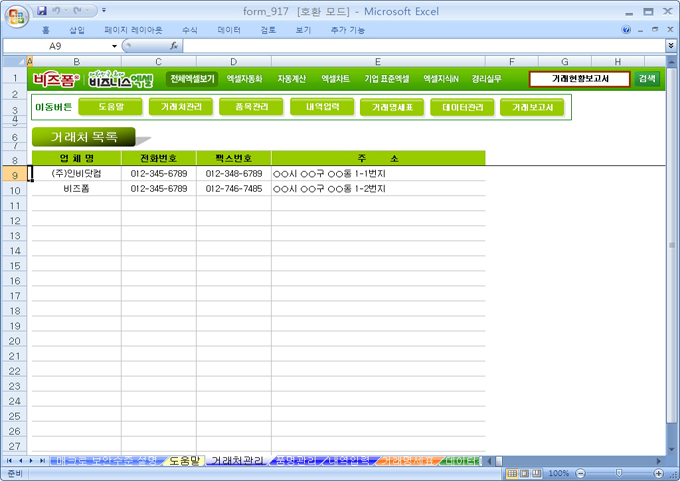Expand the formula bar
The width and height of the screenshot is (680, 481).
click(670, 46)
